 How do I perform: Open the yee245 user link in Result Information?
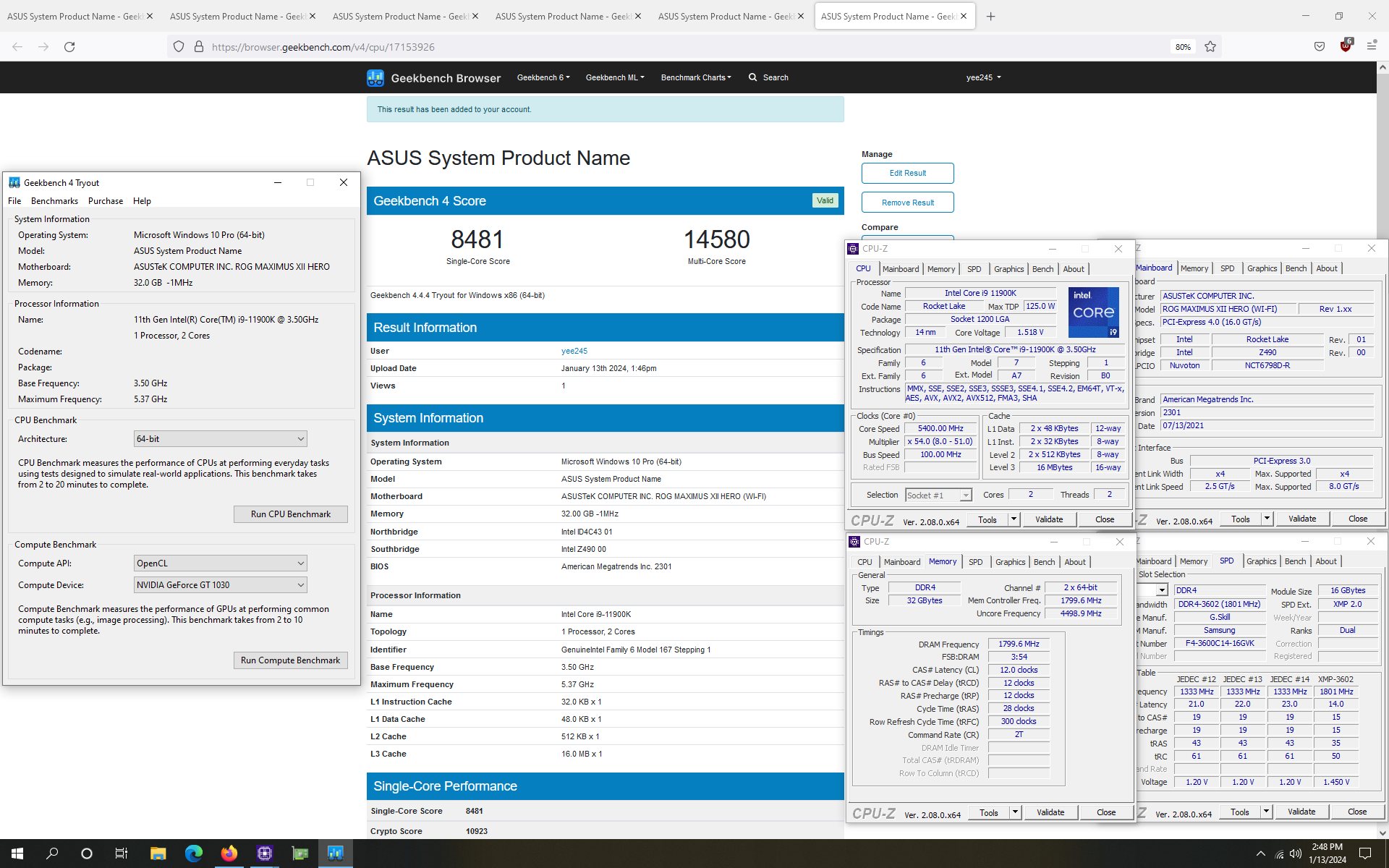574,351
